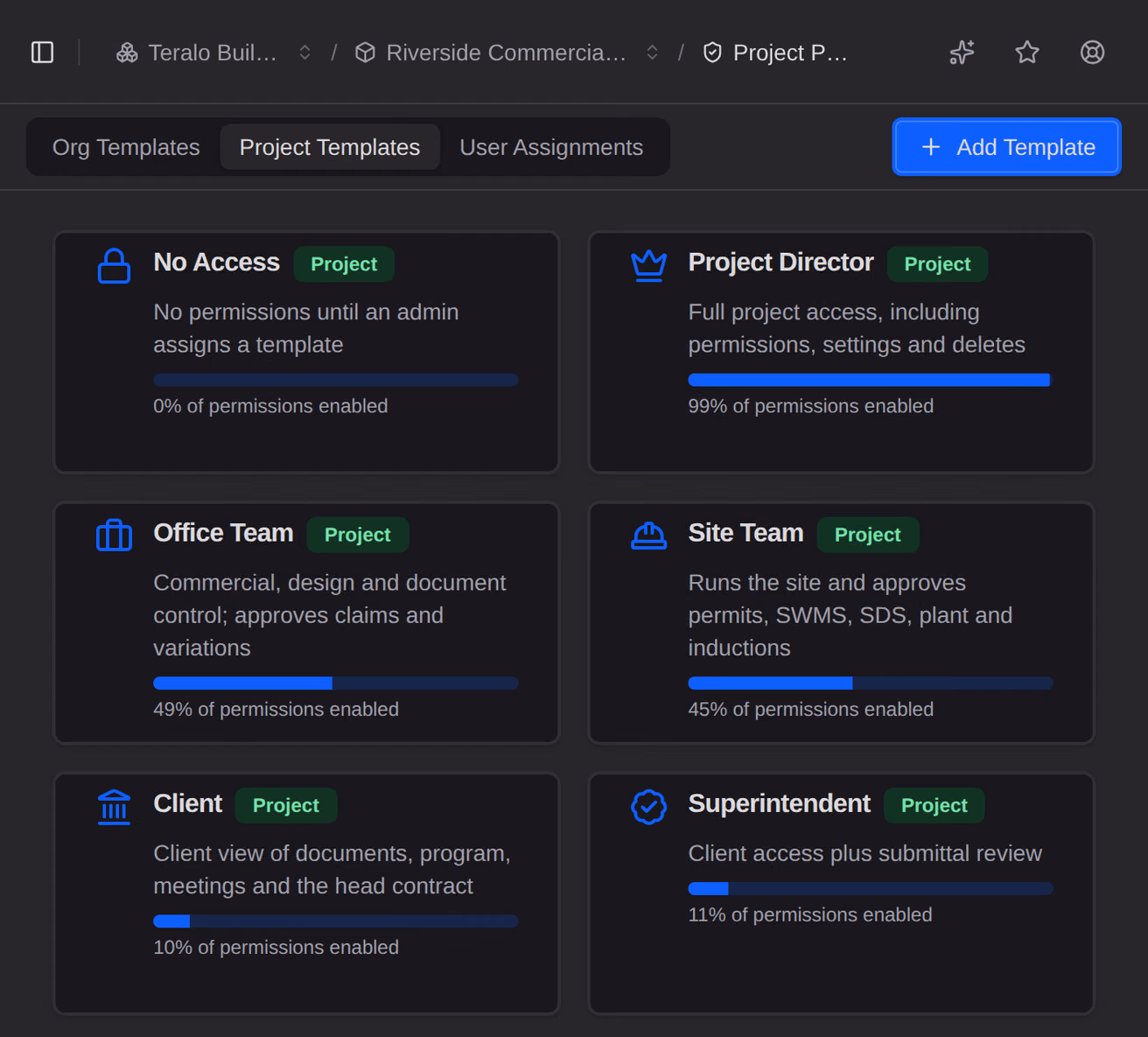
Task: Open the AI sparkles assistant
Action: 962,53
